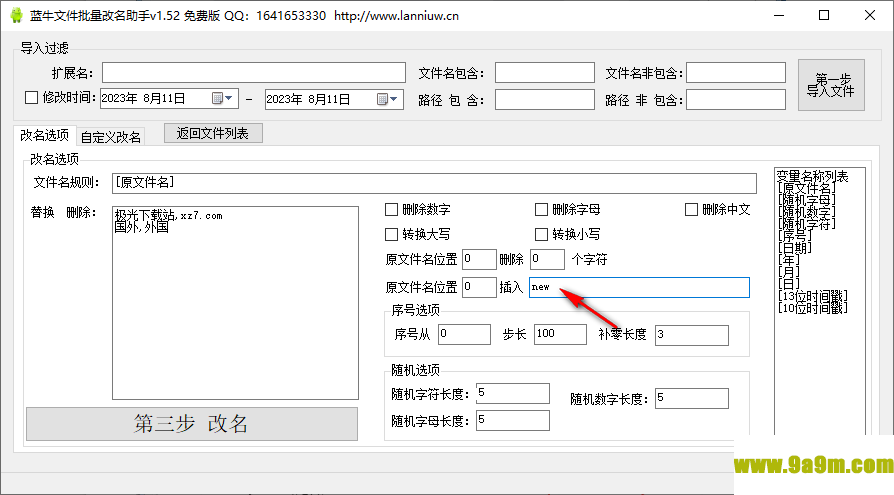Image resolution: width=894 pixels, height=495 pixels.
Task: Select [13位时间戳] in variable name list
Action: point(812,296)
